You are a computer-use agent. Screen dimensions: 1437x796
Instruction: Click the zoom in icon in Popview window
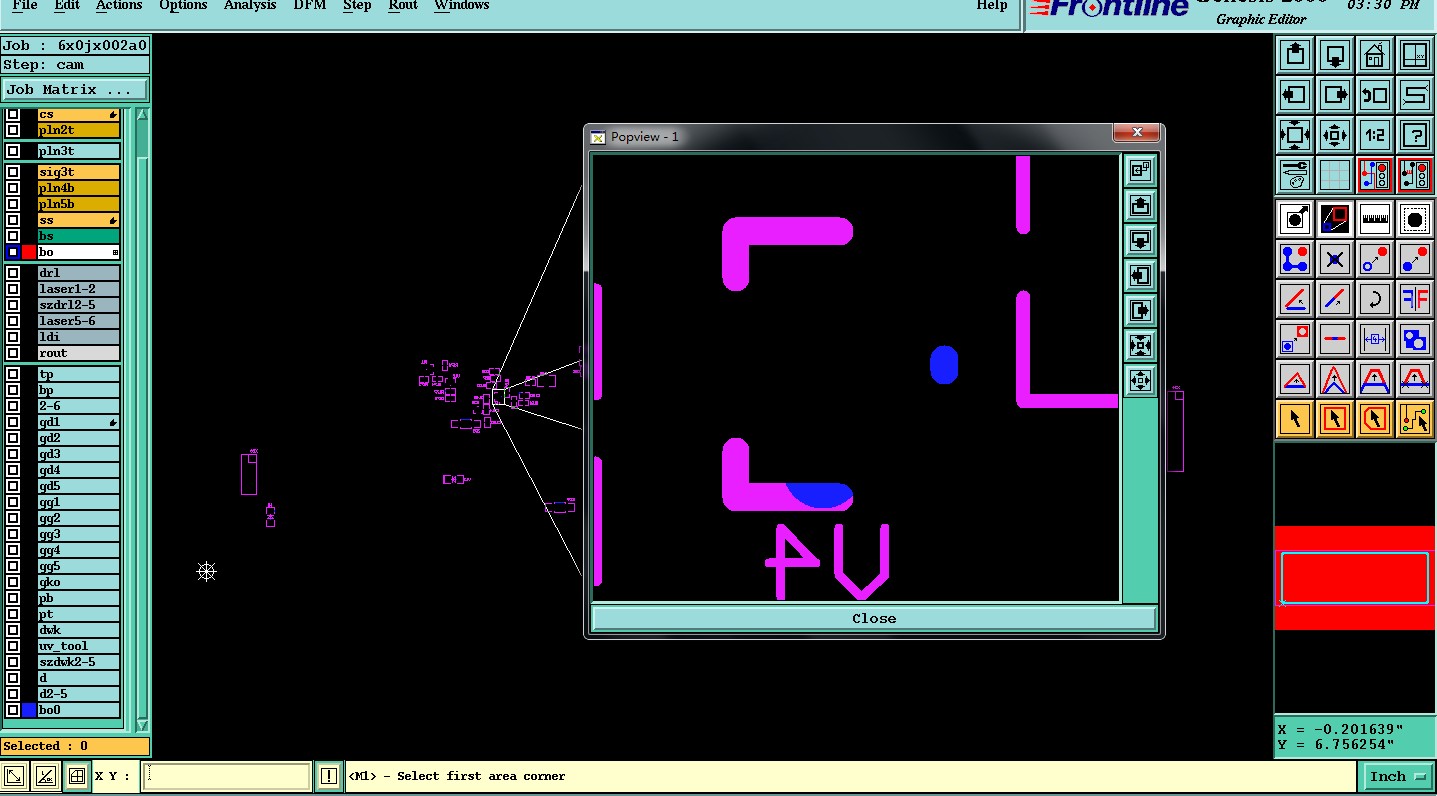1141,345
